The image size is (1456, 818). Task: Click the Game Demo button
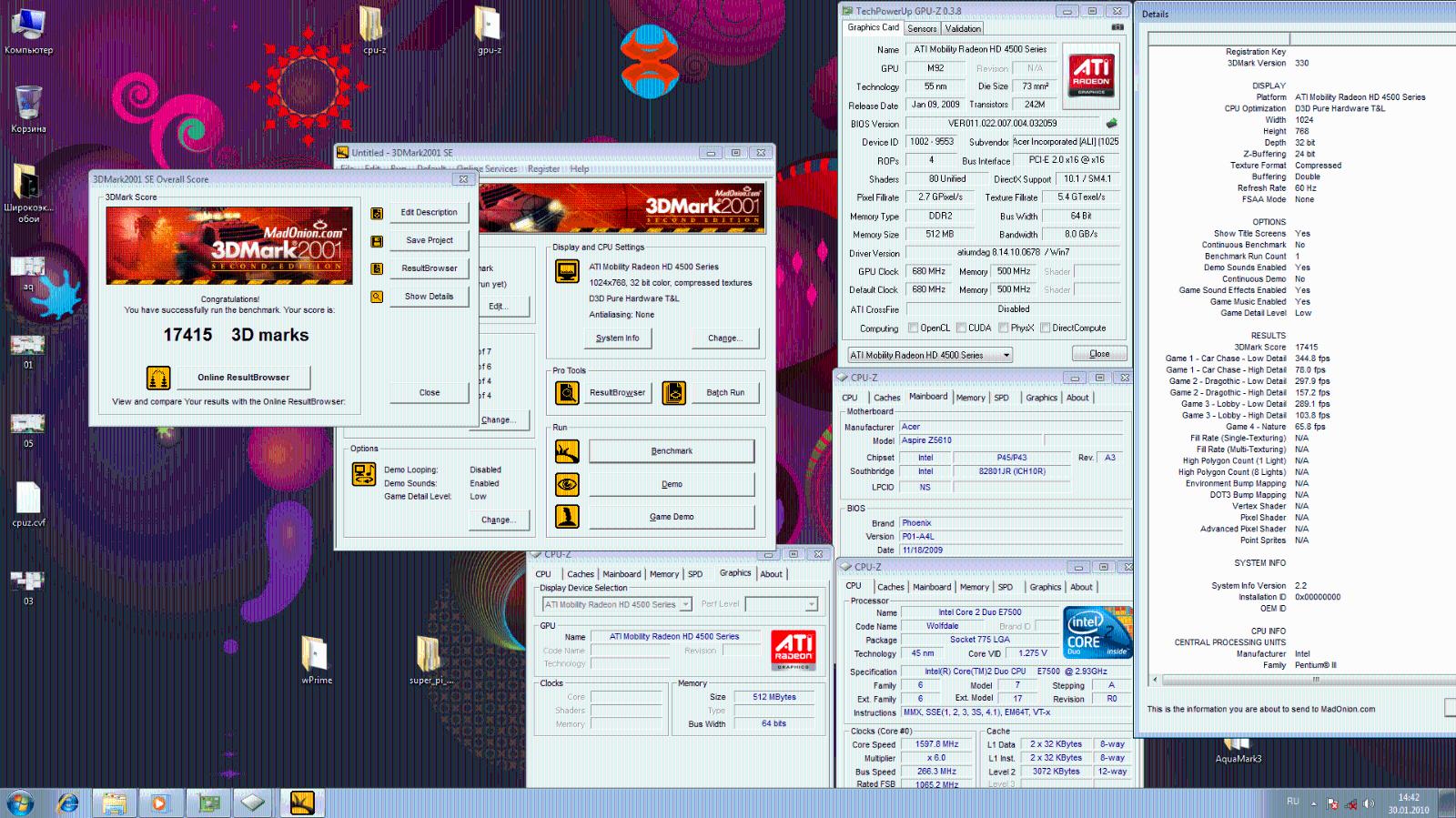[672, 517]
